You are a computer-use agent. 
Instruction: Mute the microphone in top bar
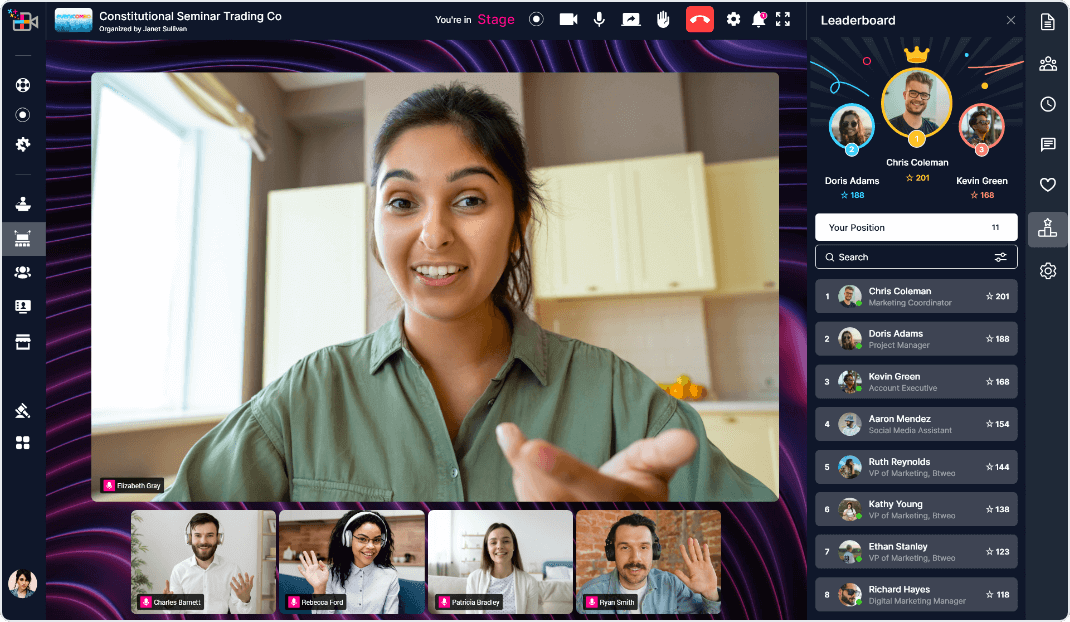point(599,19)
